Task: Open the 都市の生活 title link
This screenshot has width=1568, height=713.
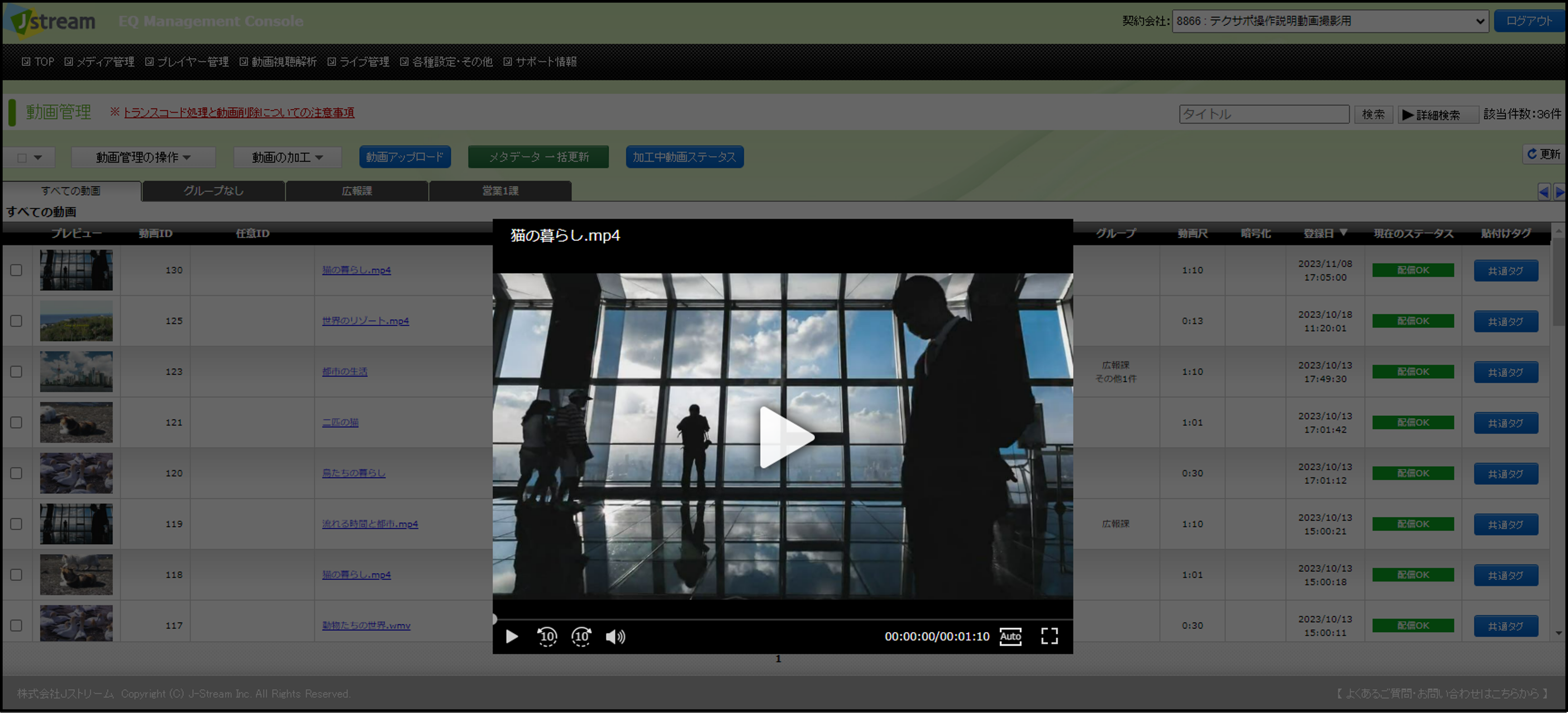Action: click(345, 372)
